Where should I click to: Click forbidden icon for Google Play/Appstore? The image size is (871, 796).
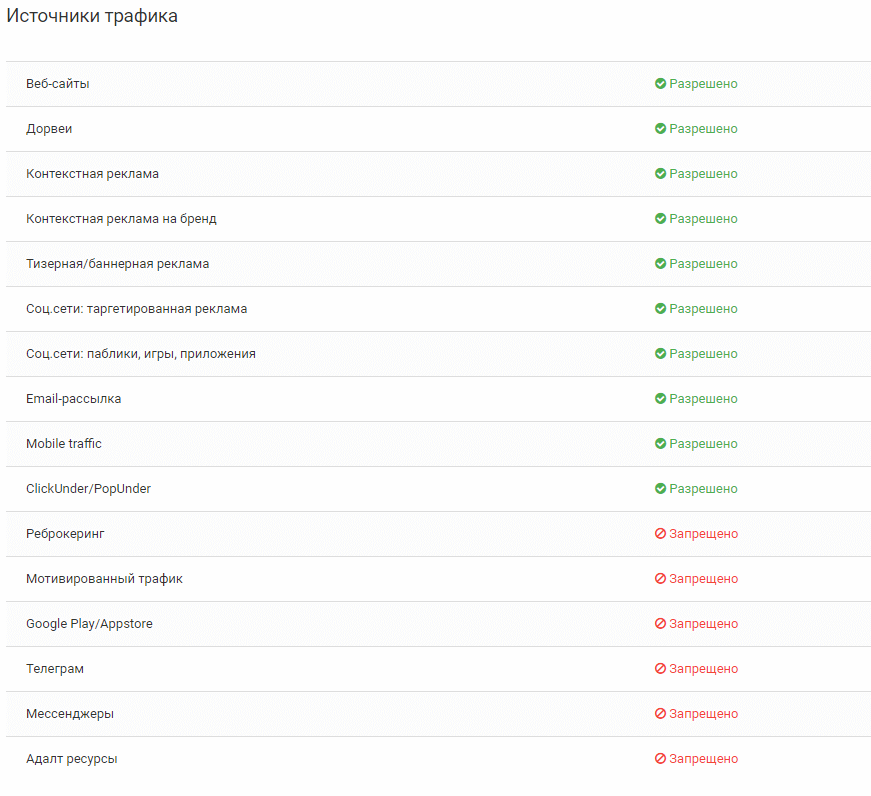(x=660, y=624)
